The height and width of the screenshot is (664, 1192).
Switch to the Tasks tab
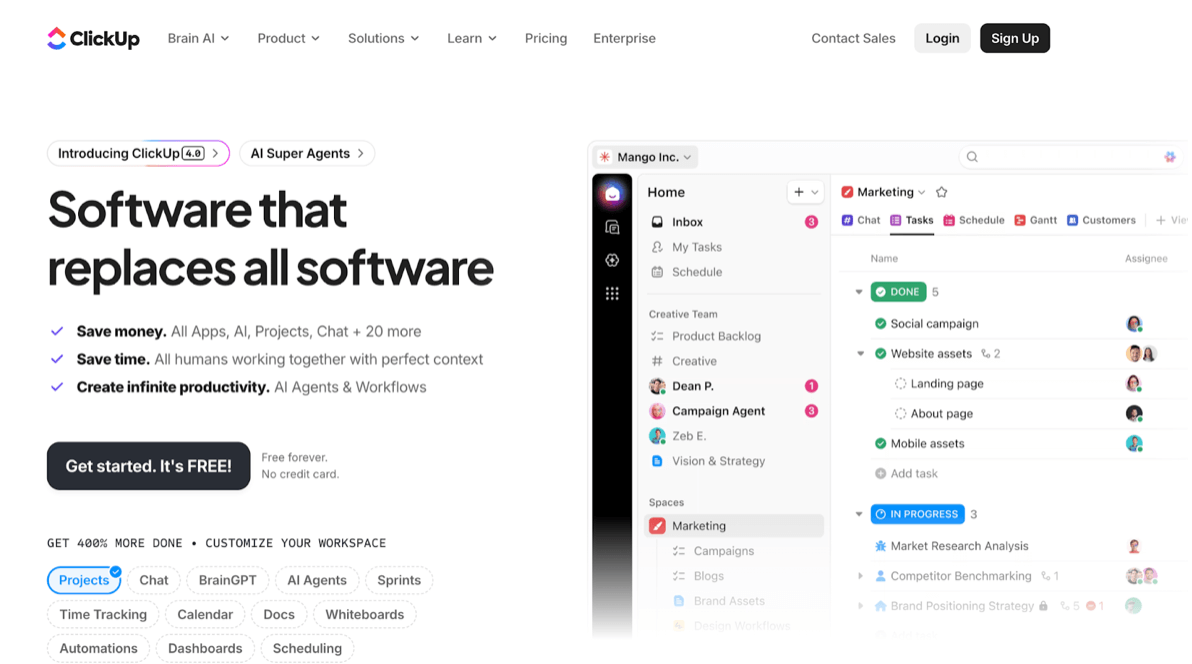tap(911, 221)
